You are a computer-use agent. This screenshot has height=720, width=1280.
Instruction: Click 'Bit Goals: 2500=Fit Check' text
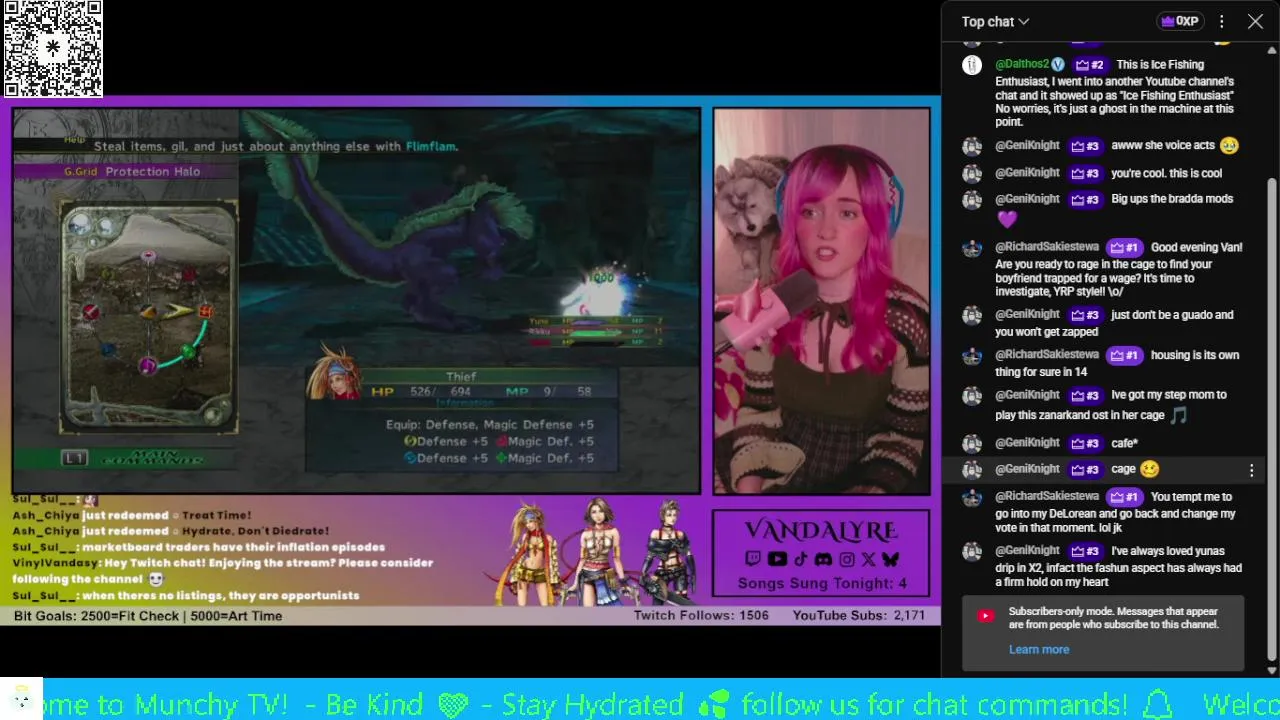[x=148, y=616]
